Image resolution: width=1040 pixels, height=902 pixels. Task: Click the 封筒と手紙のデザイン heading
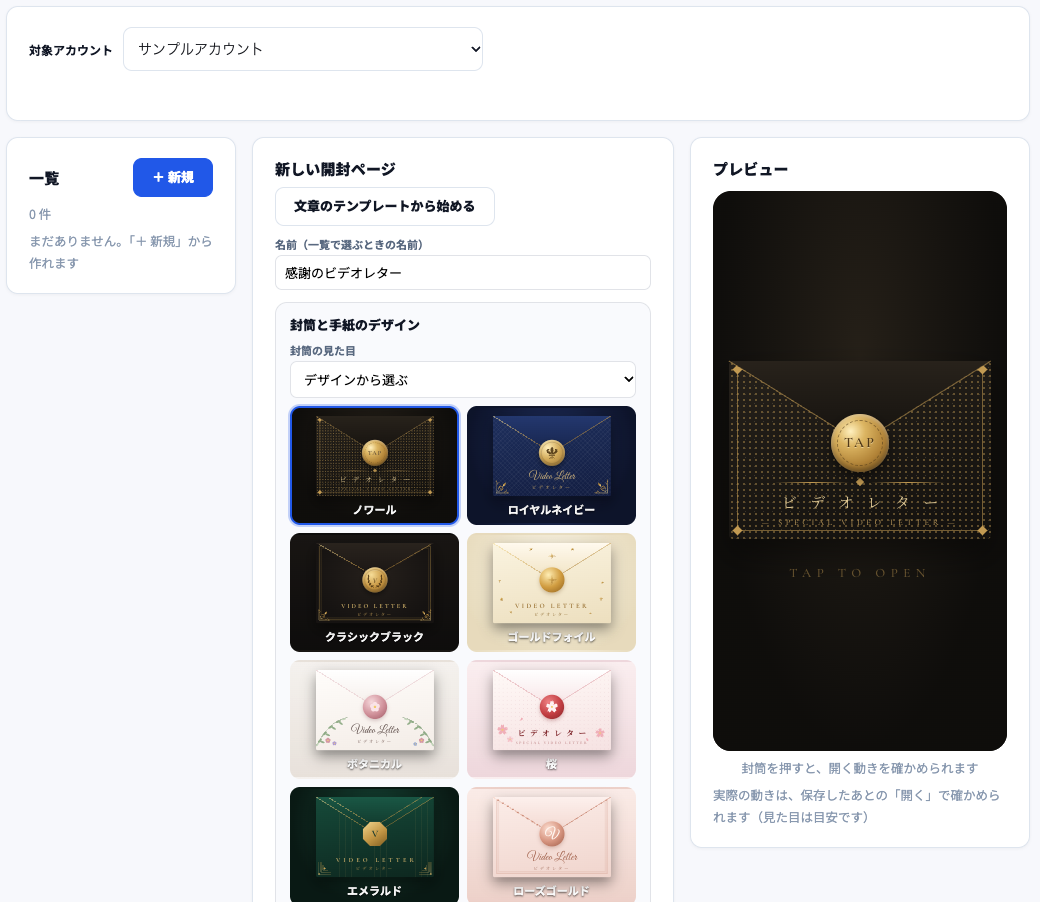(x=355, y=325)
